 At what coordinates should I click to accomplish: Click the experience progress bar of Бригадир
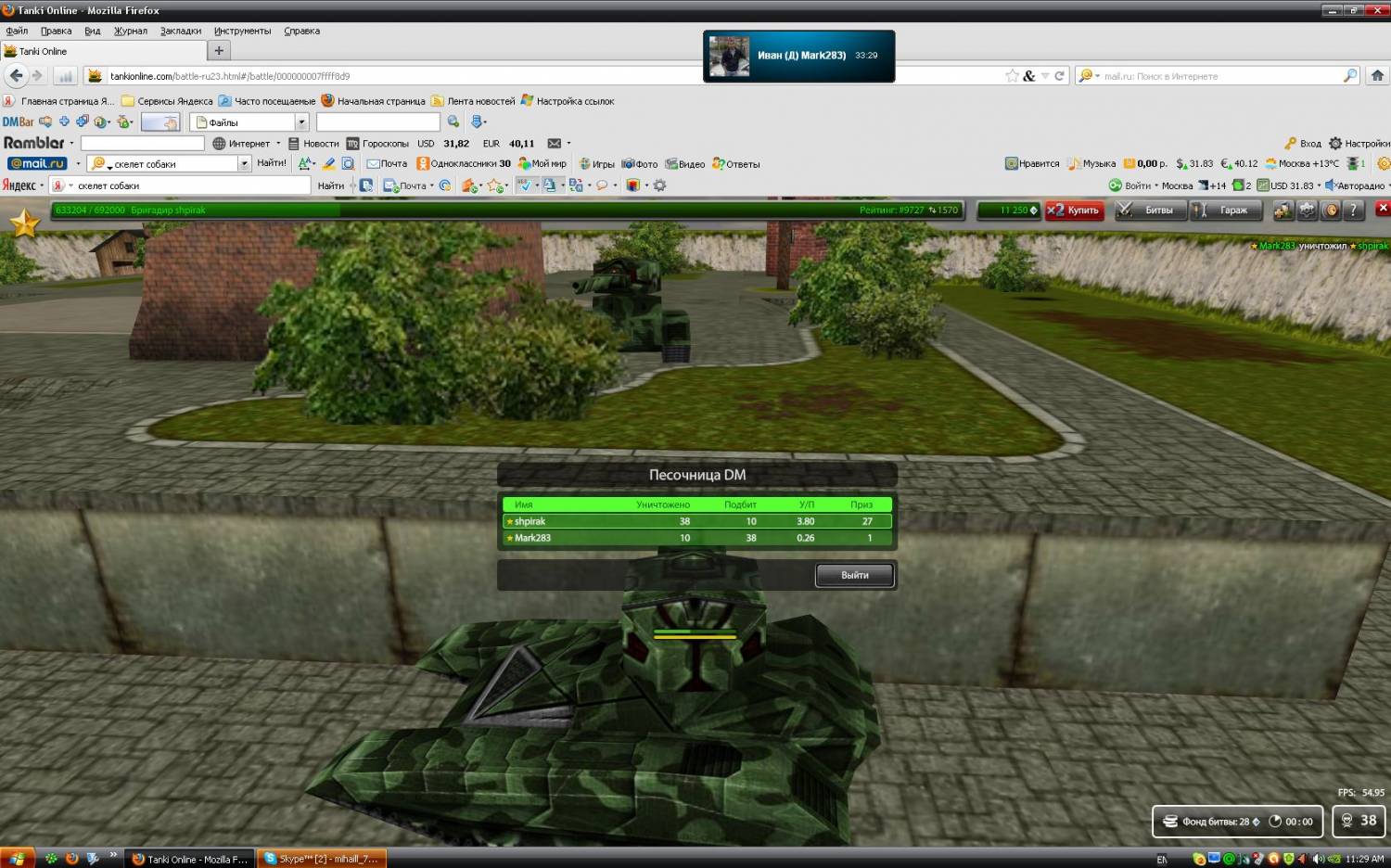tap(506, 211)
